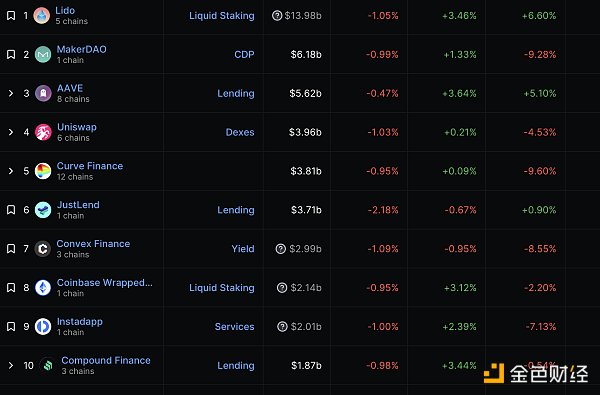The height and width of the screenshot is (395, 600).
Task: Click the MakerDAO logo icon
Action: click(x=43, y=54)
